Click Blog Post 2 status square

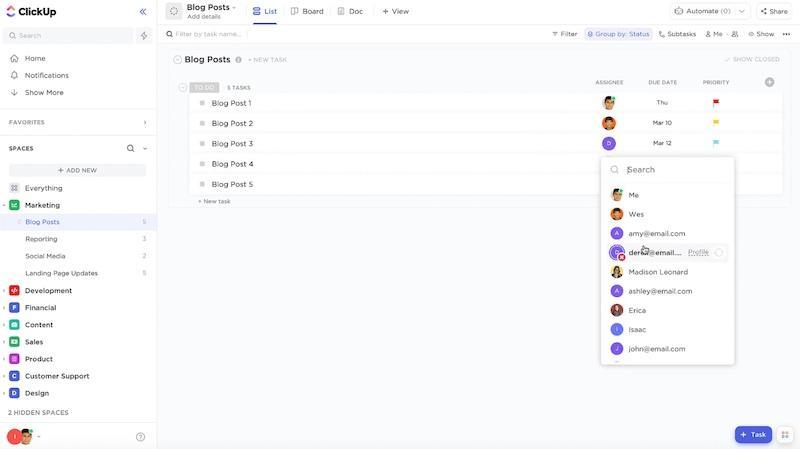202,123
